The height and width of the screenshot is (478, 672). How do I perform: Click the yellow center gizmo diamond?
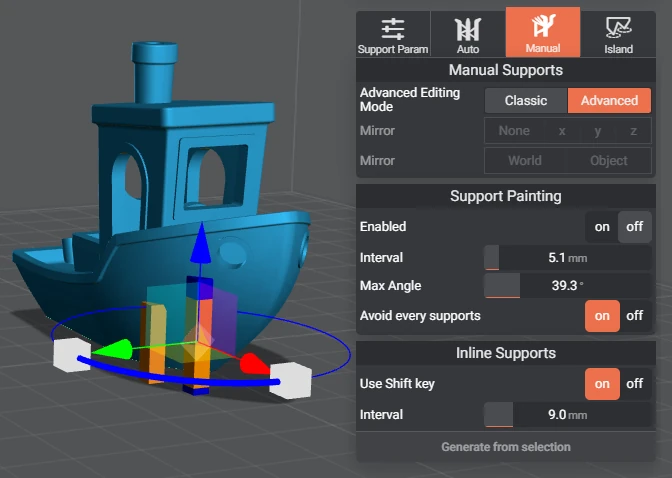[197, 343]
